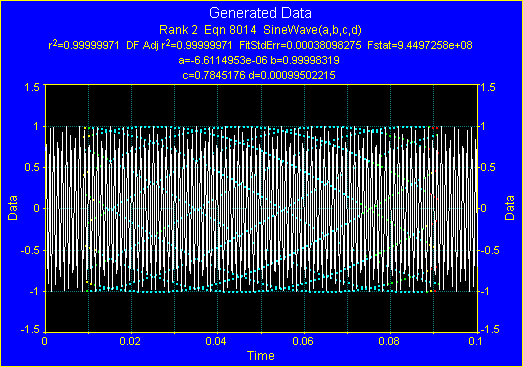Click the Fstat=9.4497258e+08 value
This screenshot has height=367, width=523.
coord(420,45)
